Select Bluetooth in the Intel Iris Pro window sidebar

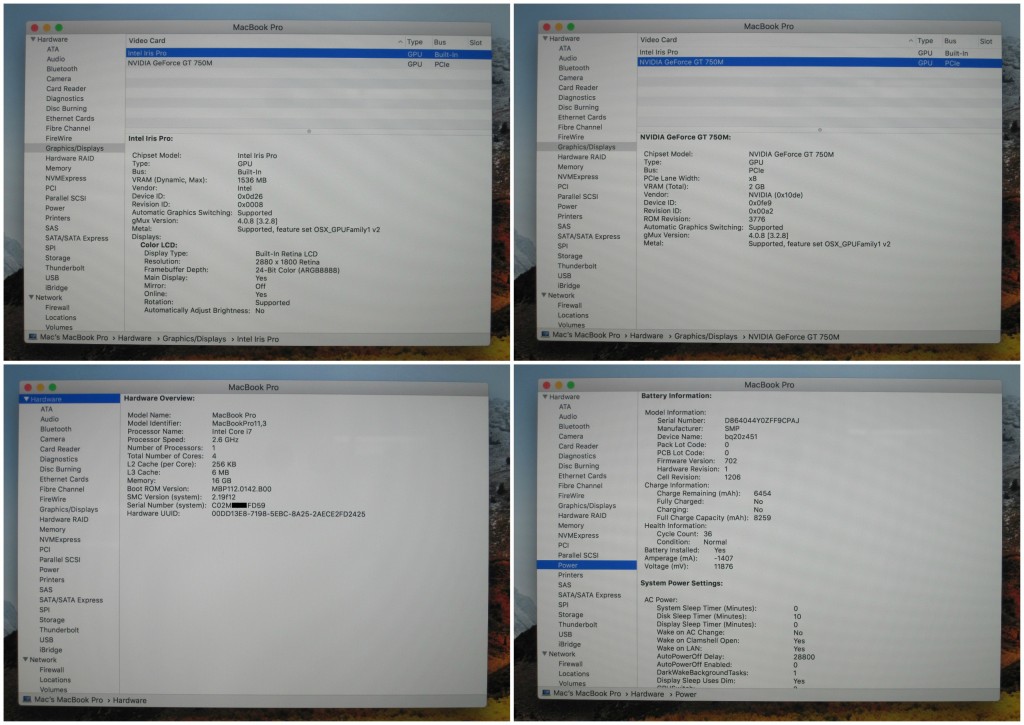pos(62,69)
